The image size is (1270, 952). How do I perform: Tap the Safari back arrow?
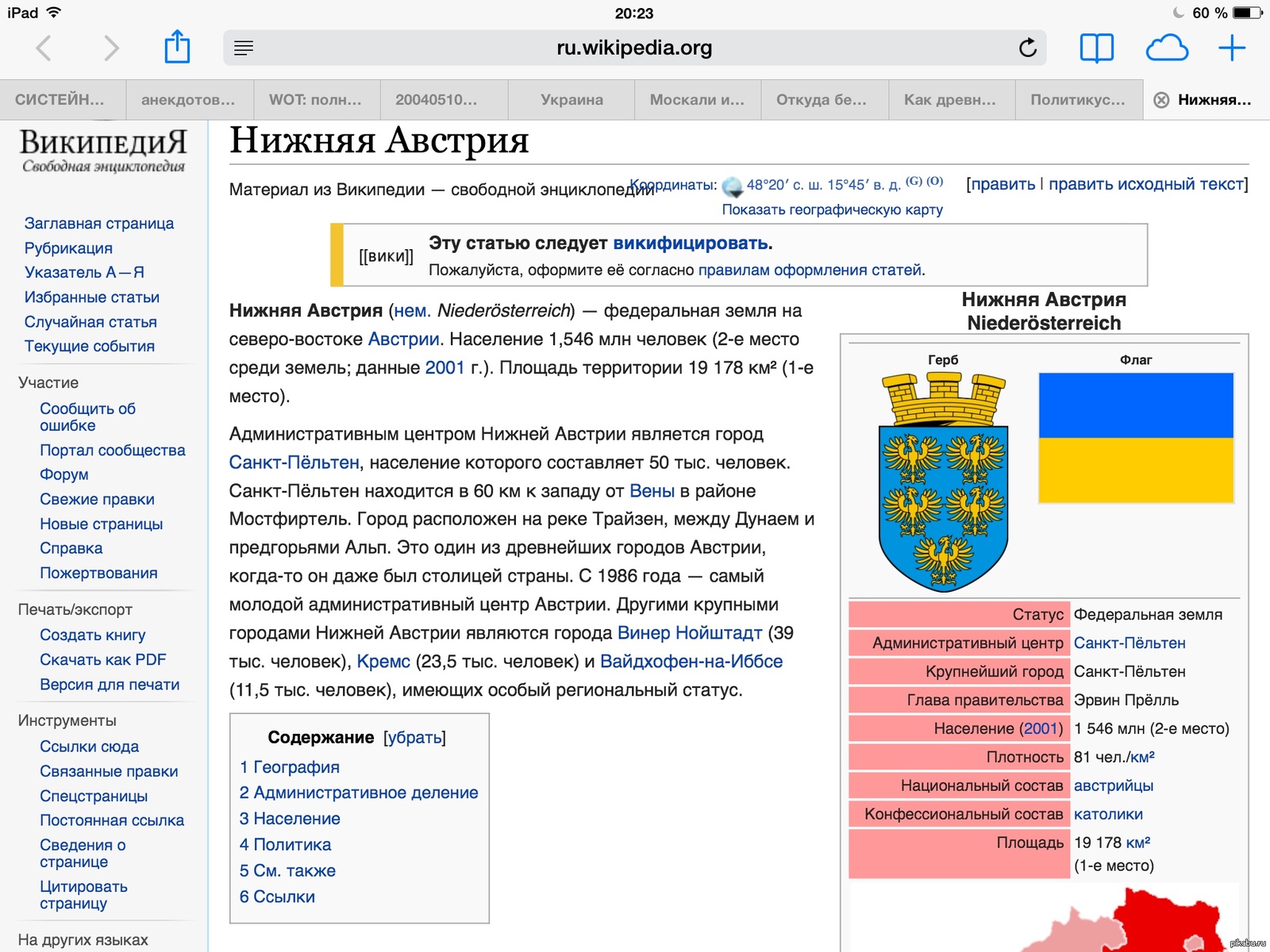[x=44, y=48]
